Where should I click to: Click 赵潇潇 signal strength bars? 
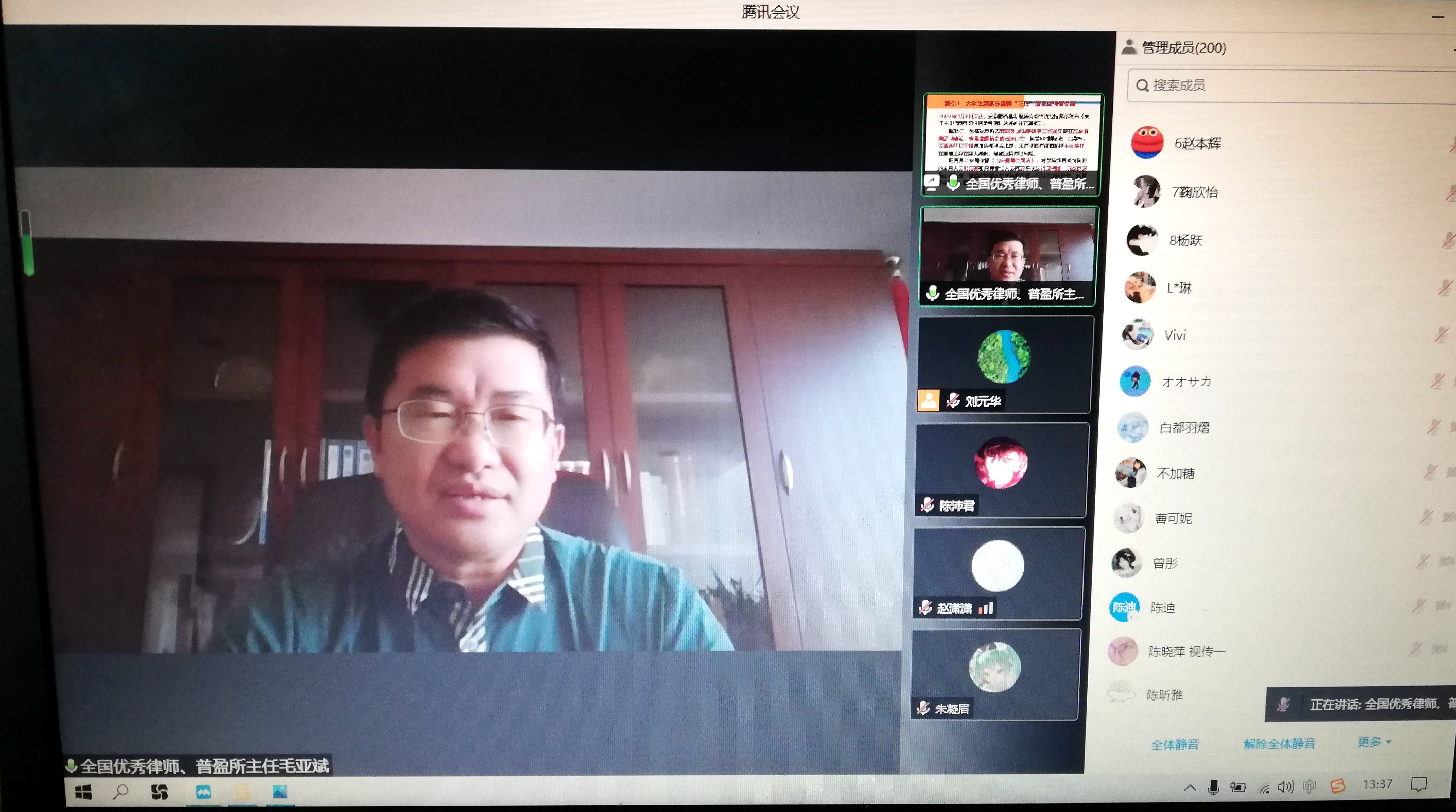[986, 607]
